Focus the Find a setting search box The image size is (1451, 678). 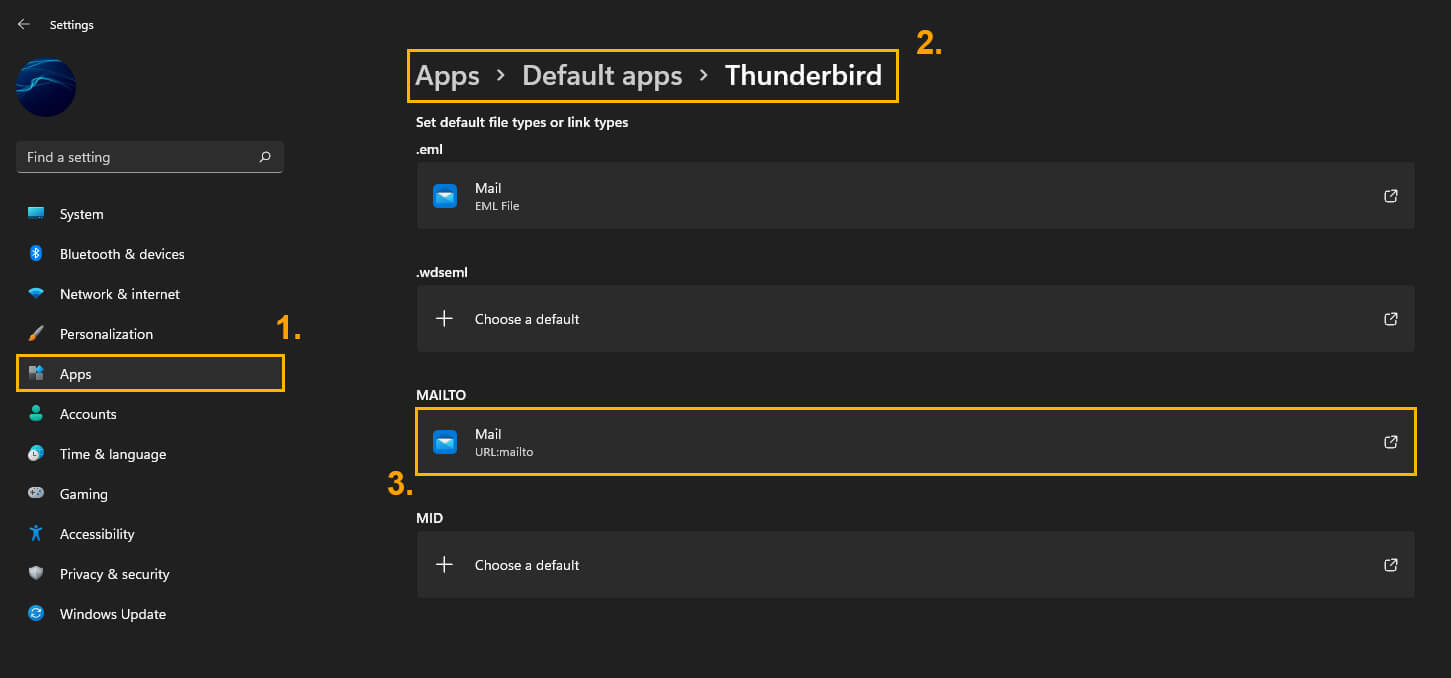point(150,157)
